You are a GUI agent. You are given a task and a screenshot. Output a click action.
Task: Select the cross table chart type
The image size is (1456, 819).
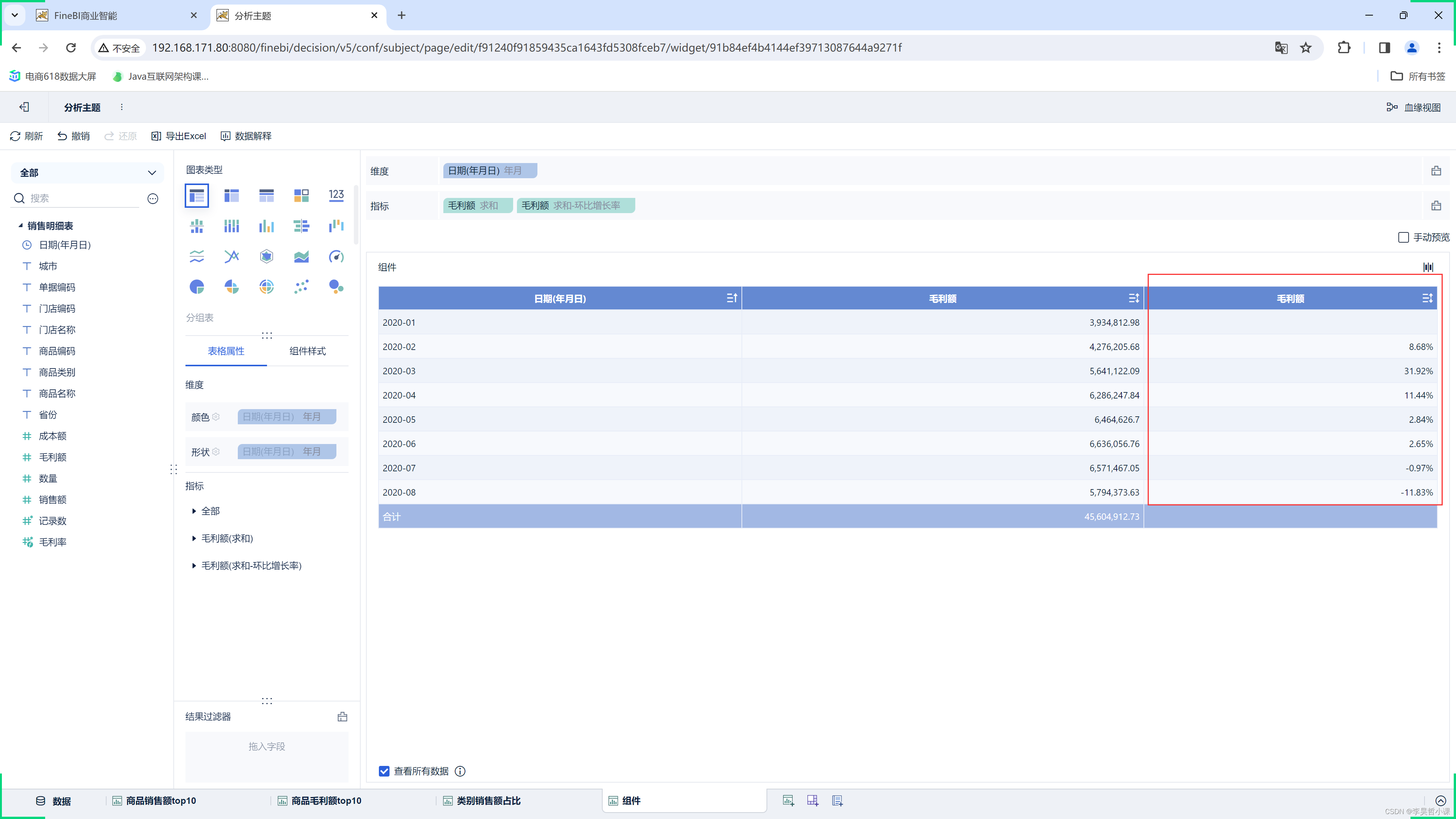[232, 196]
